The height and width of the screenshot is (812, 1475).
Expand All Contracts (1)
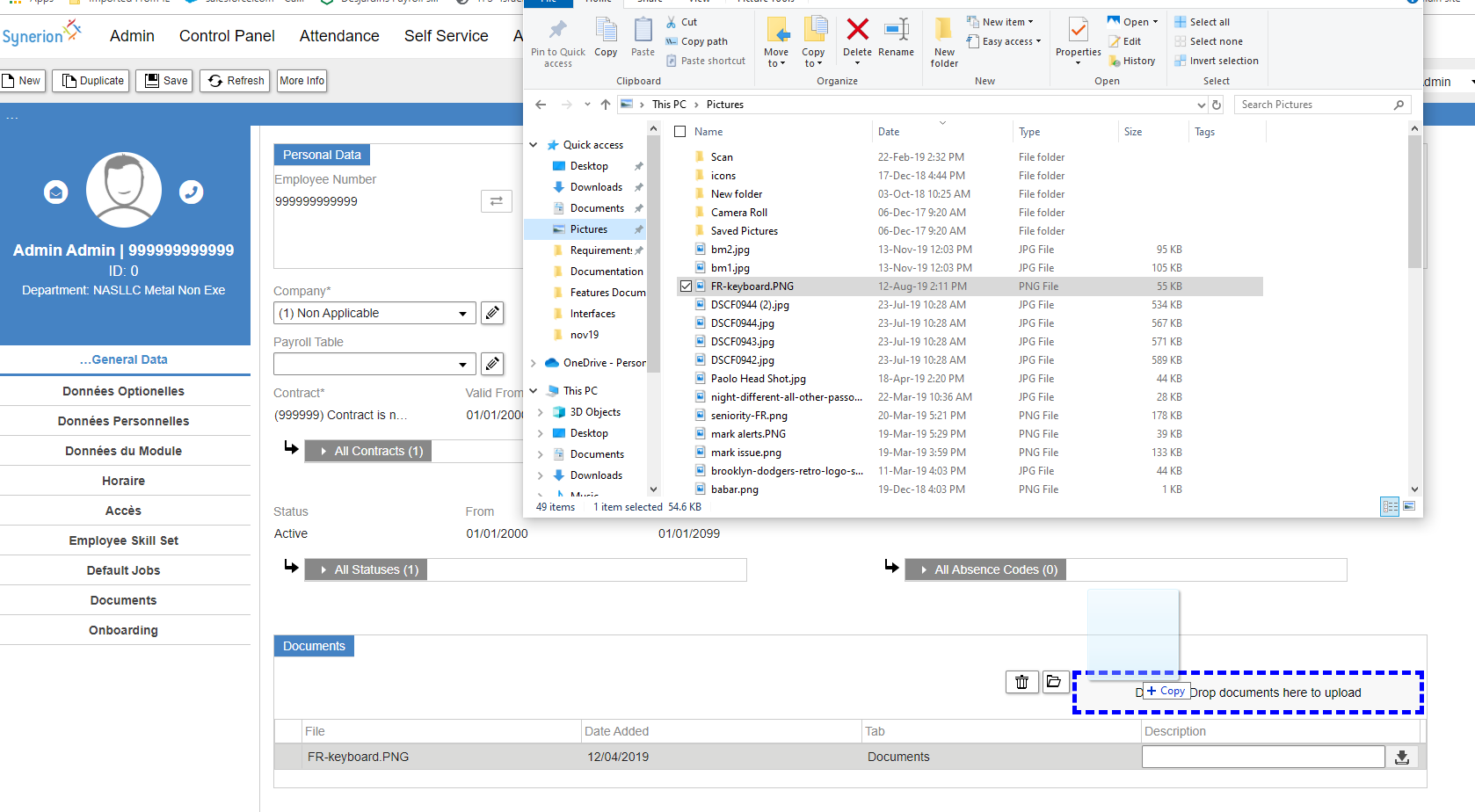(368, 451)
